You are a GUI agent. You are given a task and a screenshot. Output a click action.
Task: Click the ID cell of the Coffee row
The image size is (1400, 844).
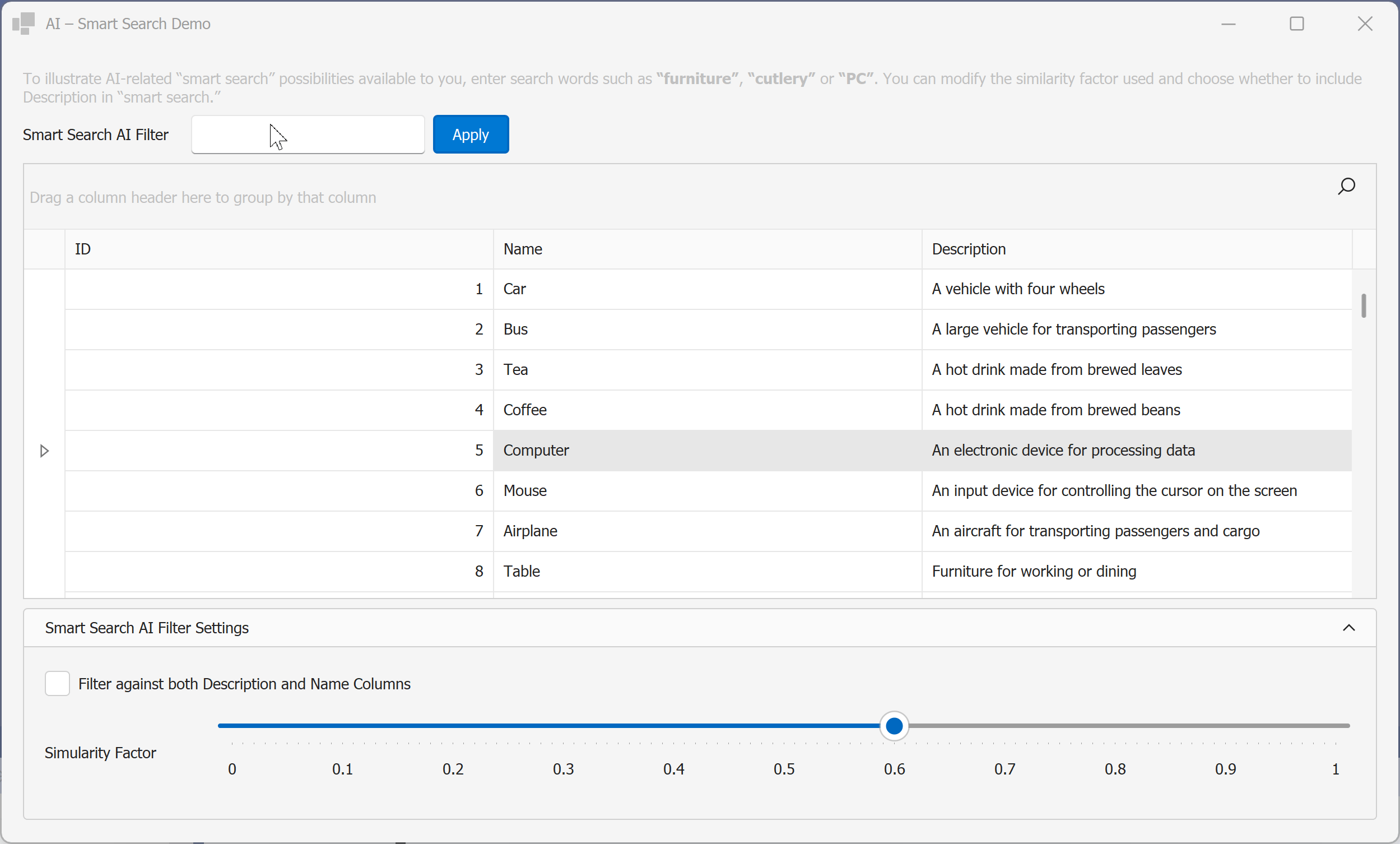279,410
